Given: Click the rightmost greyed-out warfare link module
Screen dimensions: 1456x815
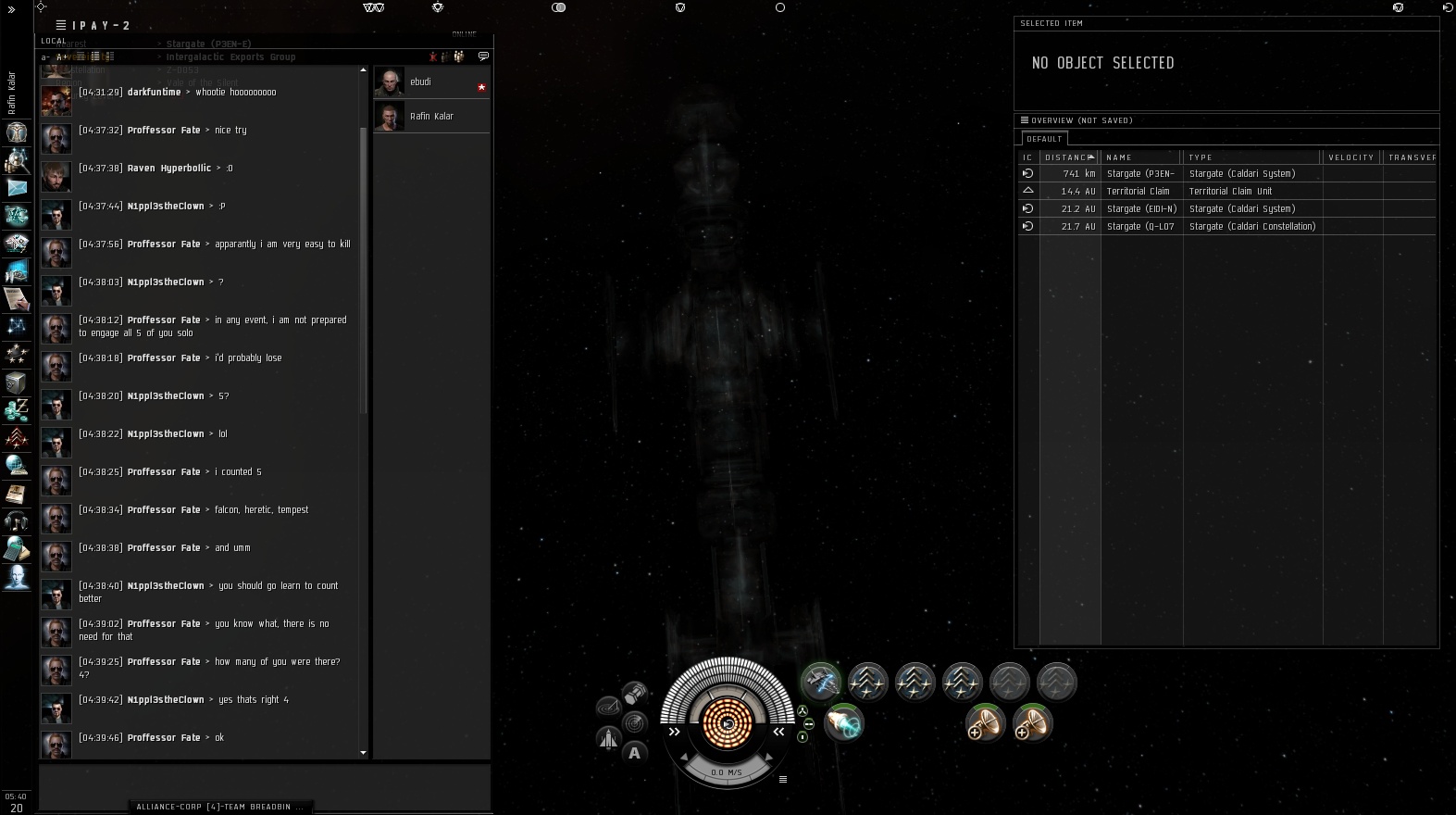Looking at the screenshot, I should click(1057, 683).
